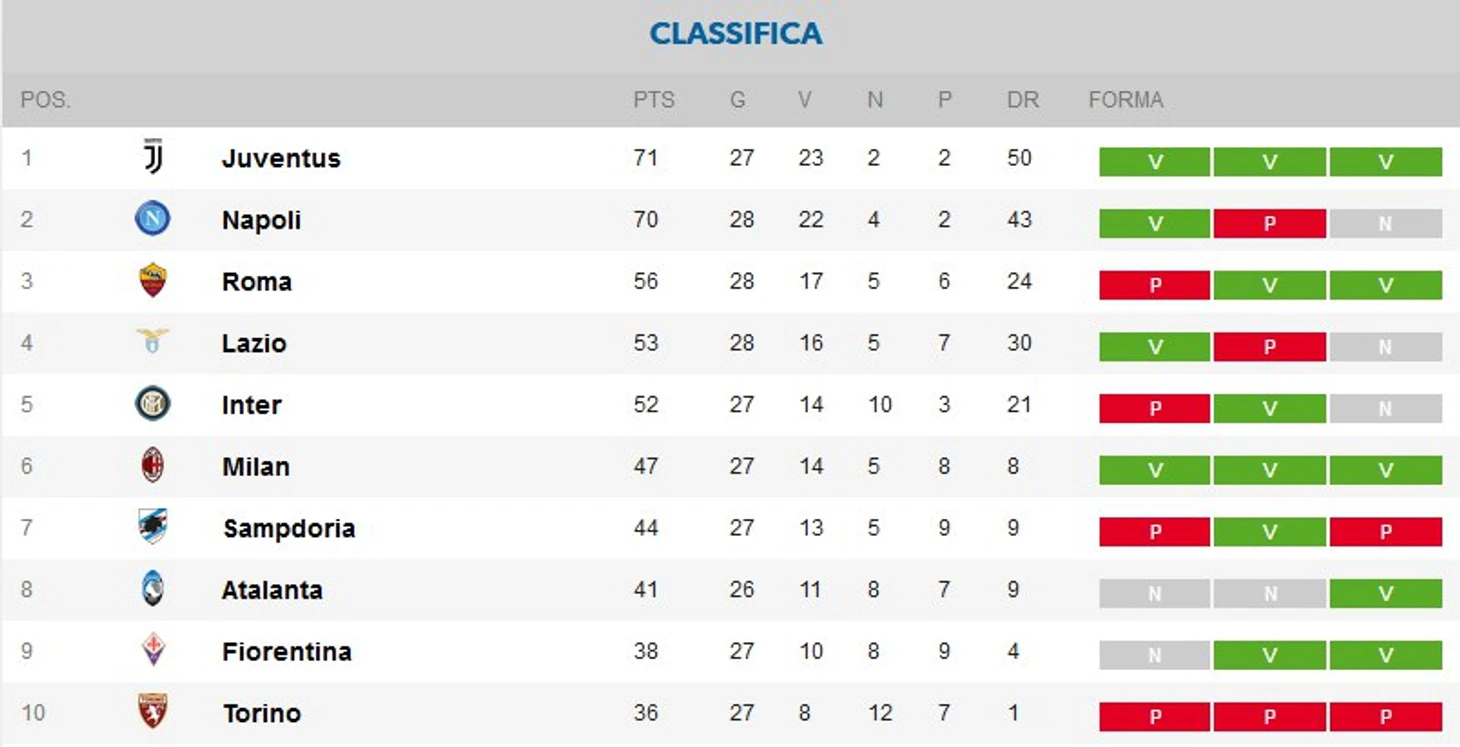
Task: Click Napoli's red P form badge
Action: point(1270,223)
